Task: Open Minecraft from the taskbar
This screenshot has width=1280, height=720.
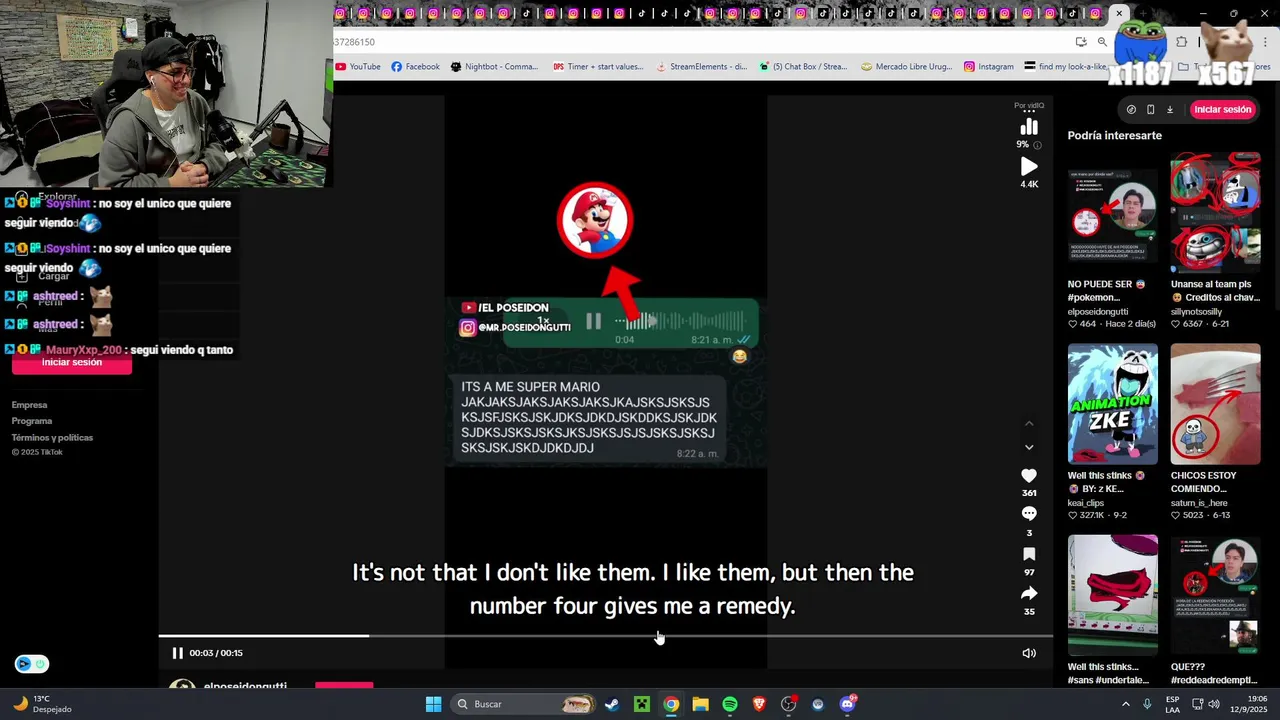Action: tap(641, 704)
